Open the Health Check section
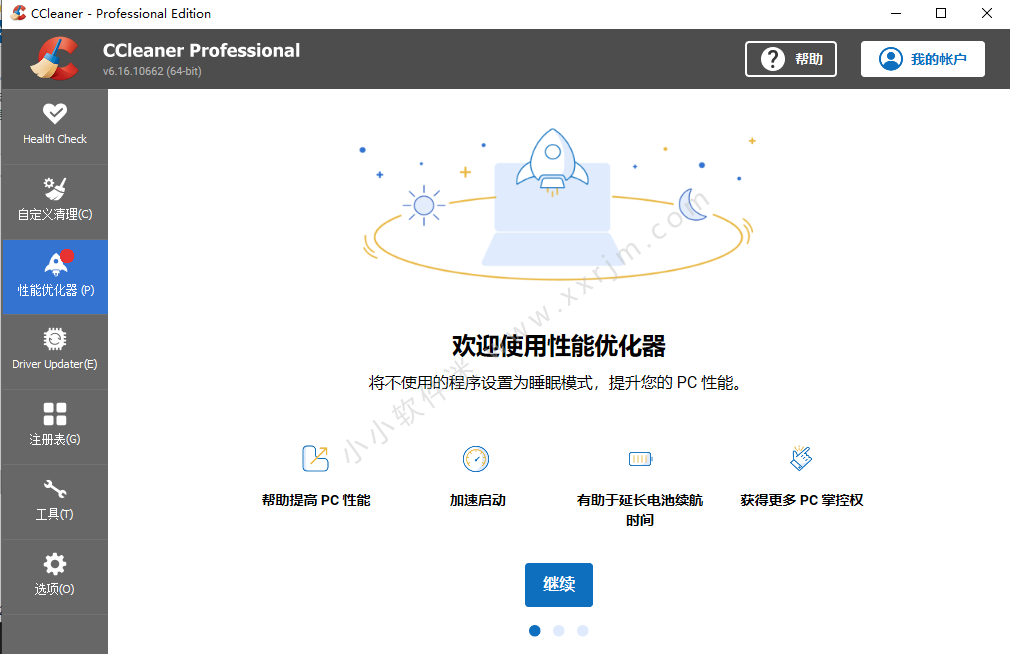The width and height of the screenshot is (1010, 654). [55, 126]
